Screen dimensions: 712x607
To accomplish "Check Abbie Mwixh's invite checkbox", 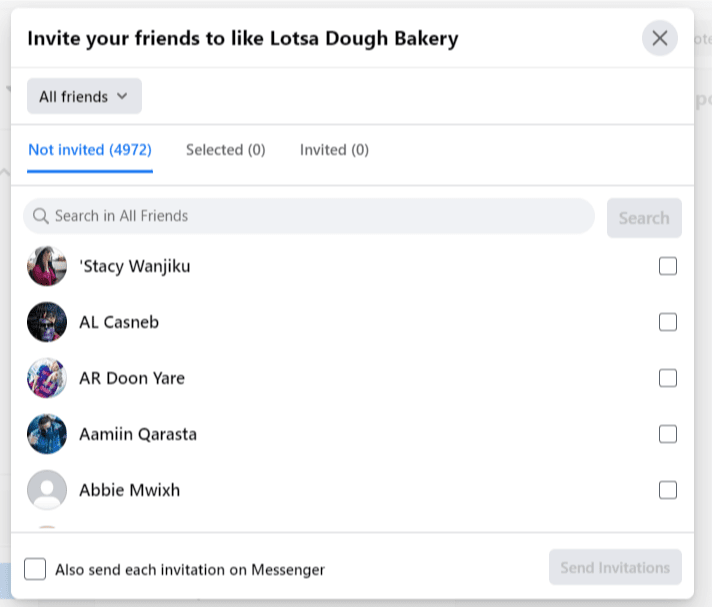I will point(668,490).
